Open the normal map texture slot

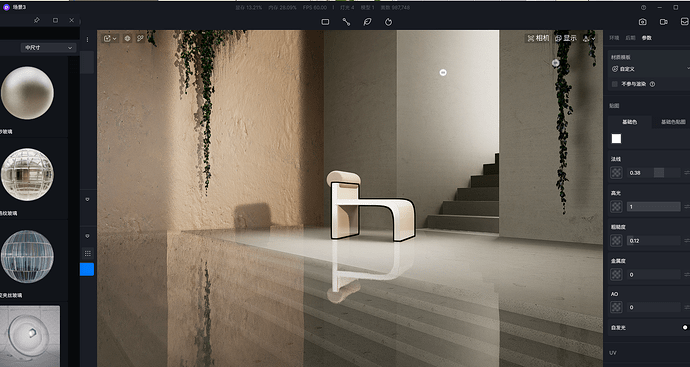pyautogui.click(x=616, y=172)
